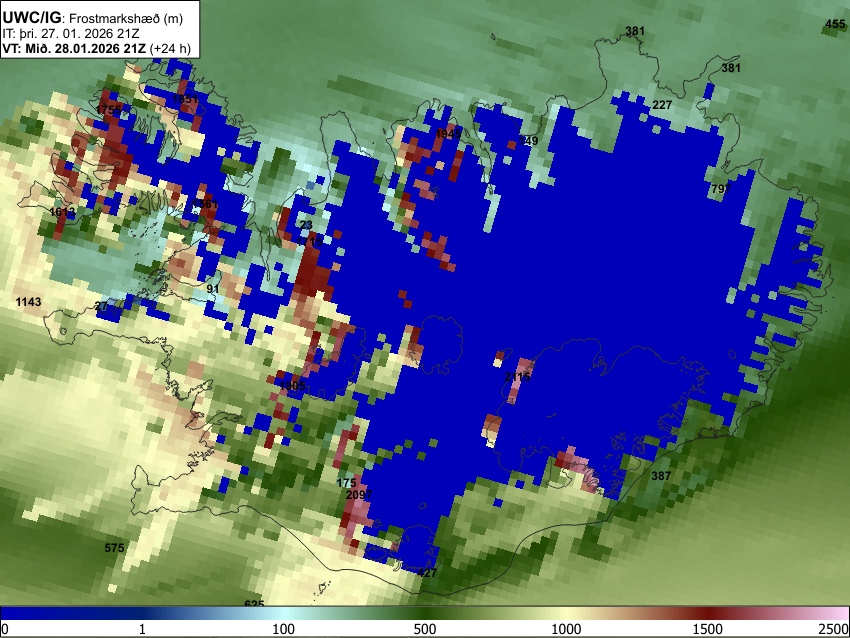
Task: Click the 1905 value label
Action: [x=293, y=385]
